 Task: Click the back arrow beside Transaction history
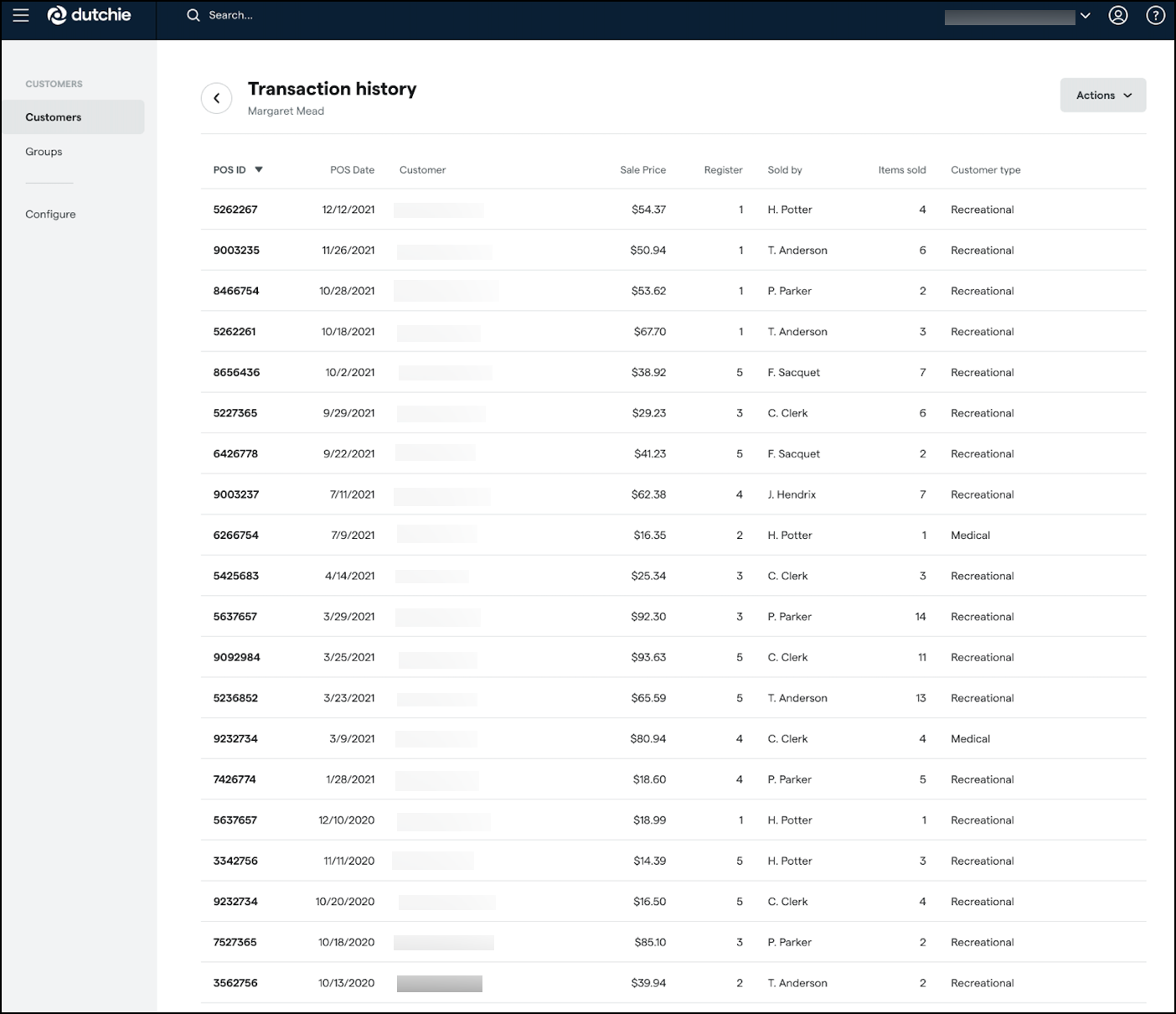point(217,98)
